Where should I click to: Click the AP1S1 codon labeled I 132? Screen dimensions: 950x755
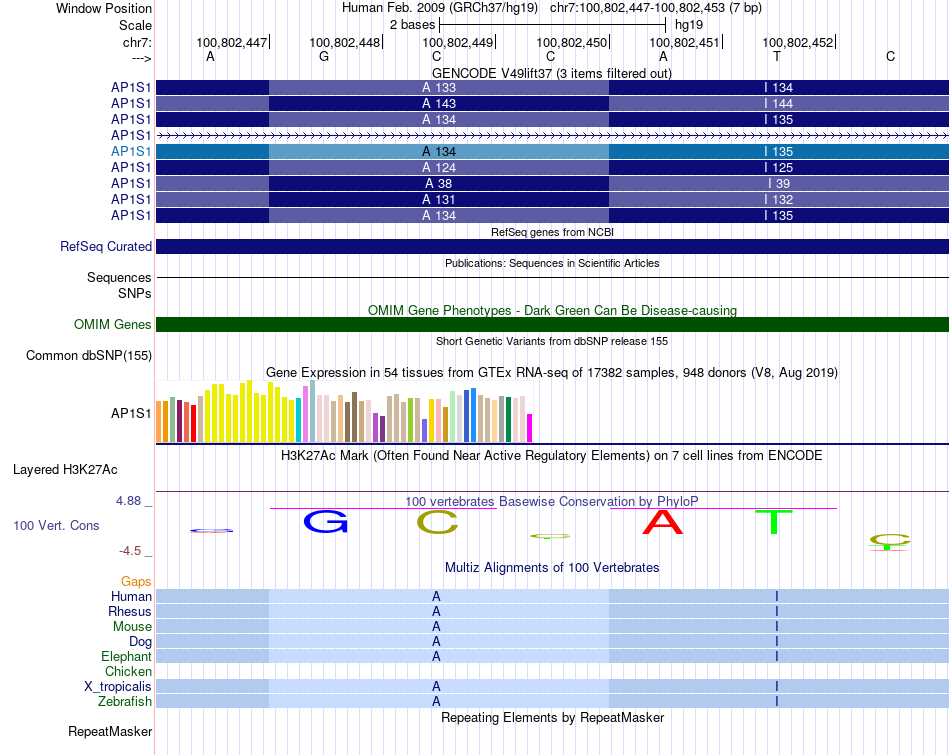tap(779, 199)
